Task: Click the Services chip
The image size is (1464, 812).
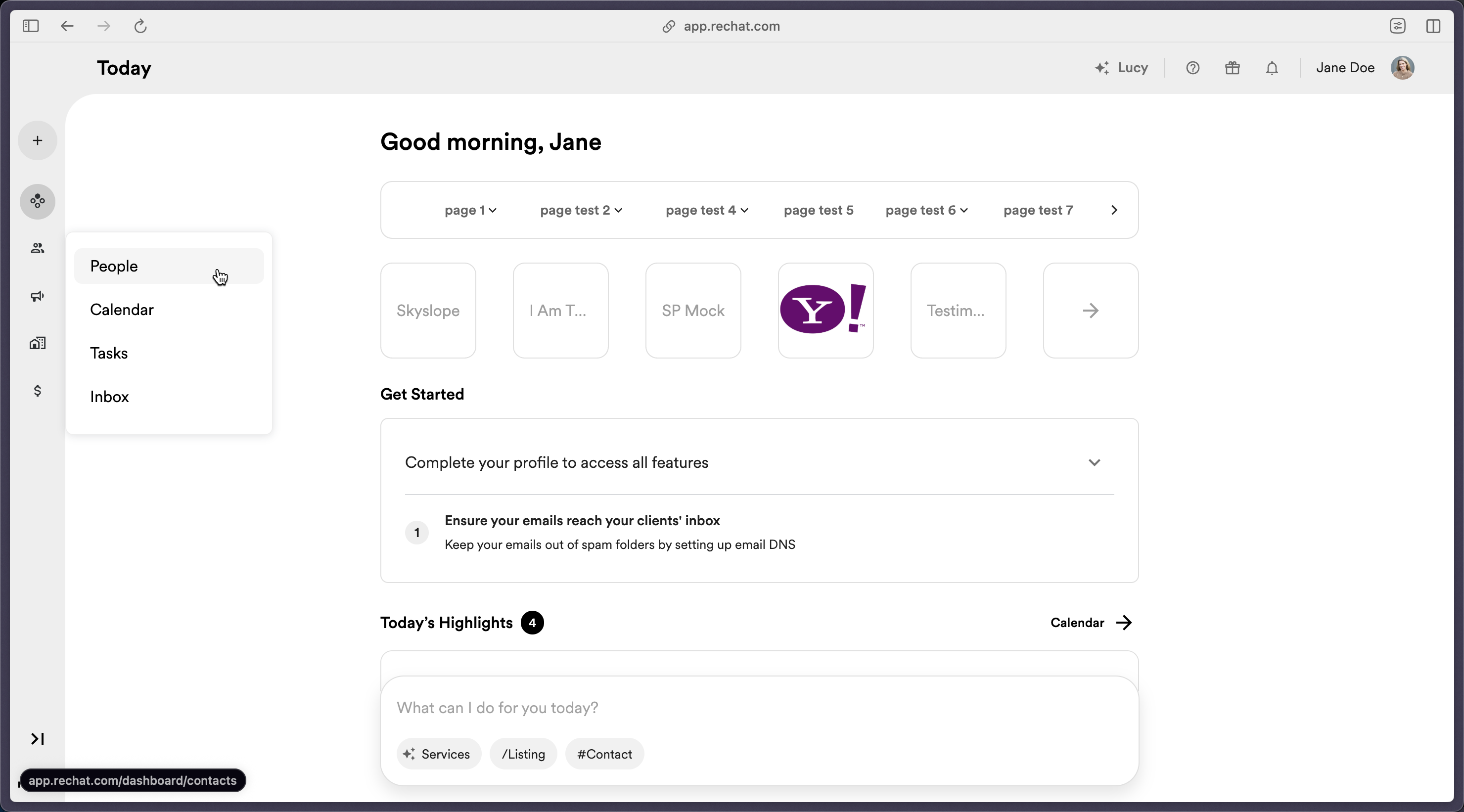Action: 438,754
